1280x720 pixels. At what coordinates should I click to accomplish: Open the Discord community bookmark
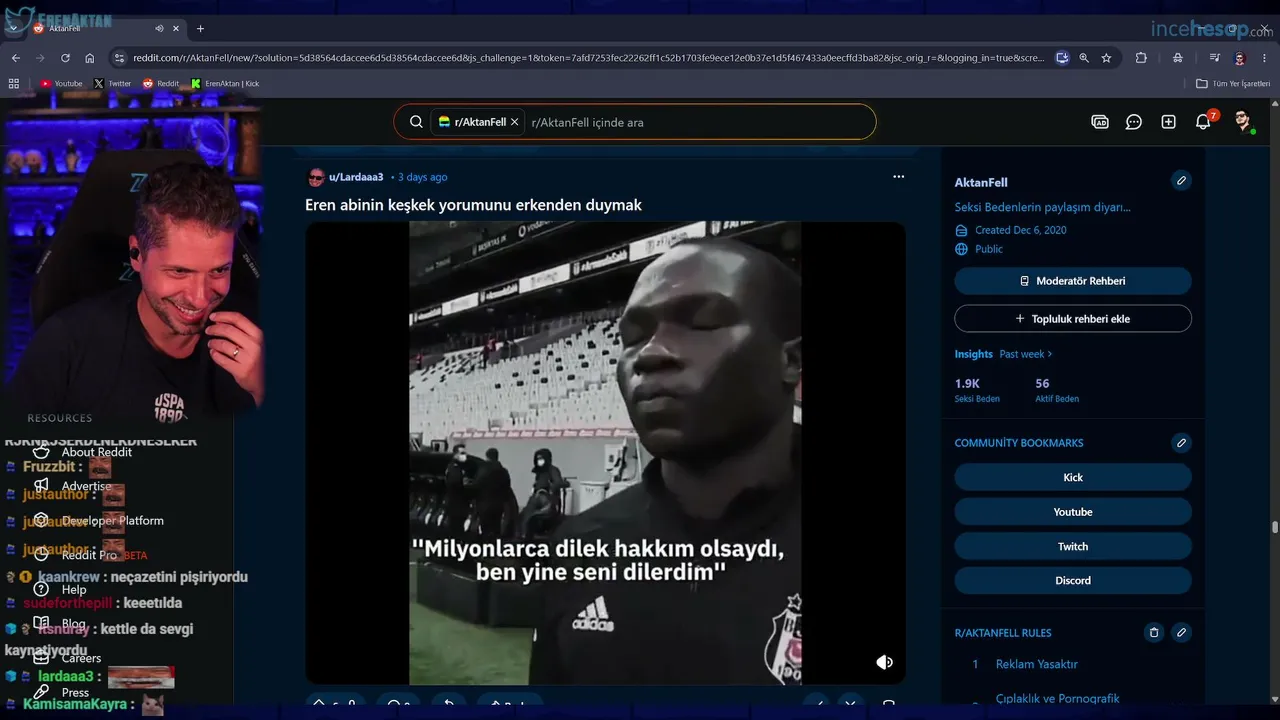[1073, 580]
